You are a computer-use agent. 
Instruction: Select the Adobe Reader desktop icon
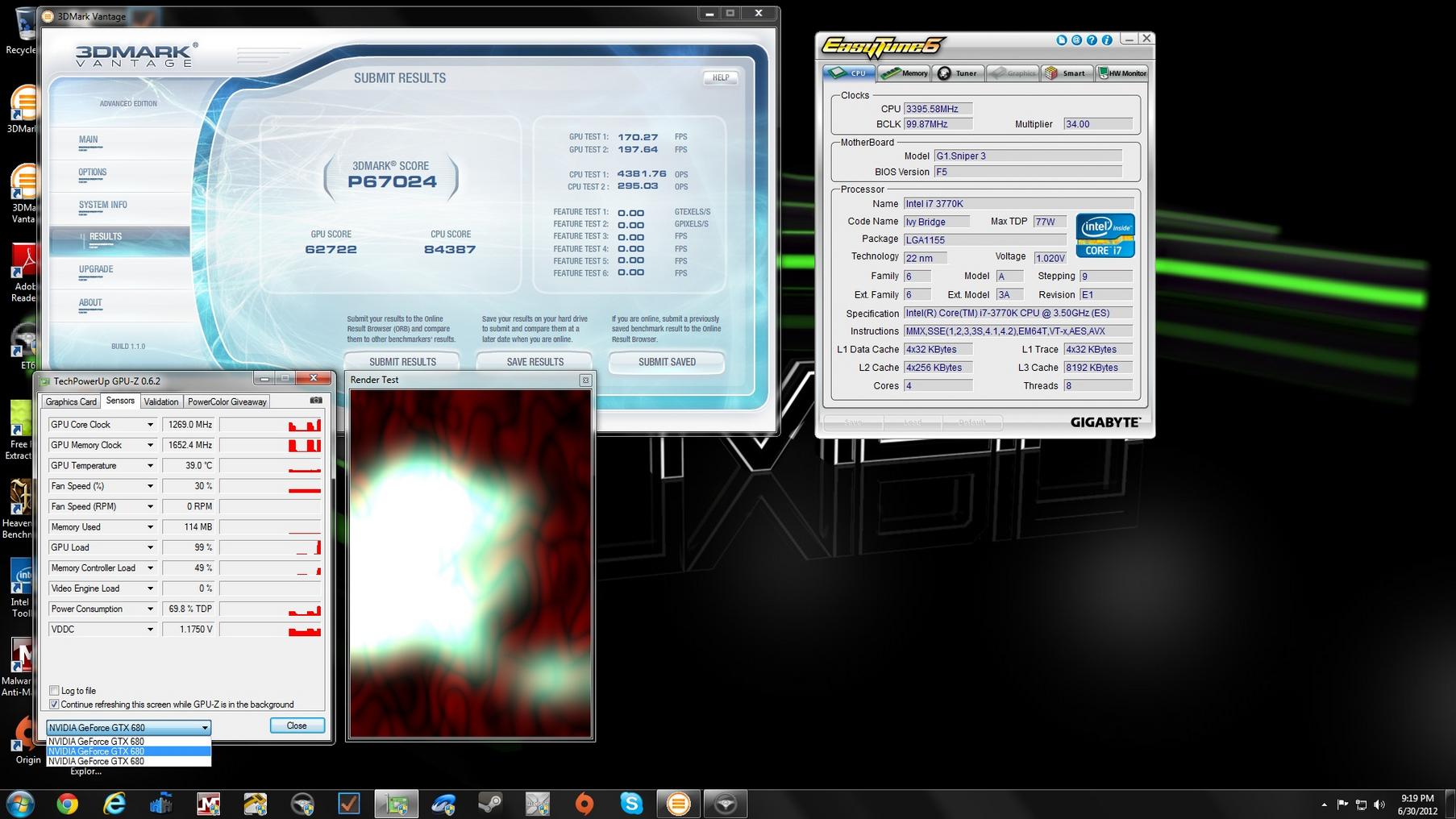pos(24,274)
